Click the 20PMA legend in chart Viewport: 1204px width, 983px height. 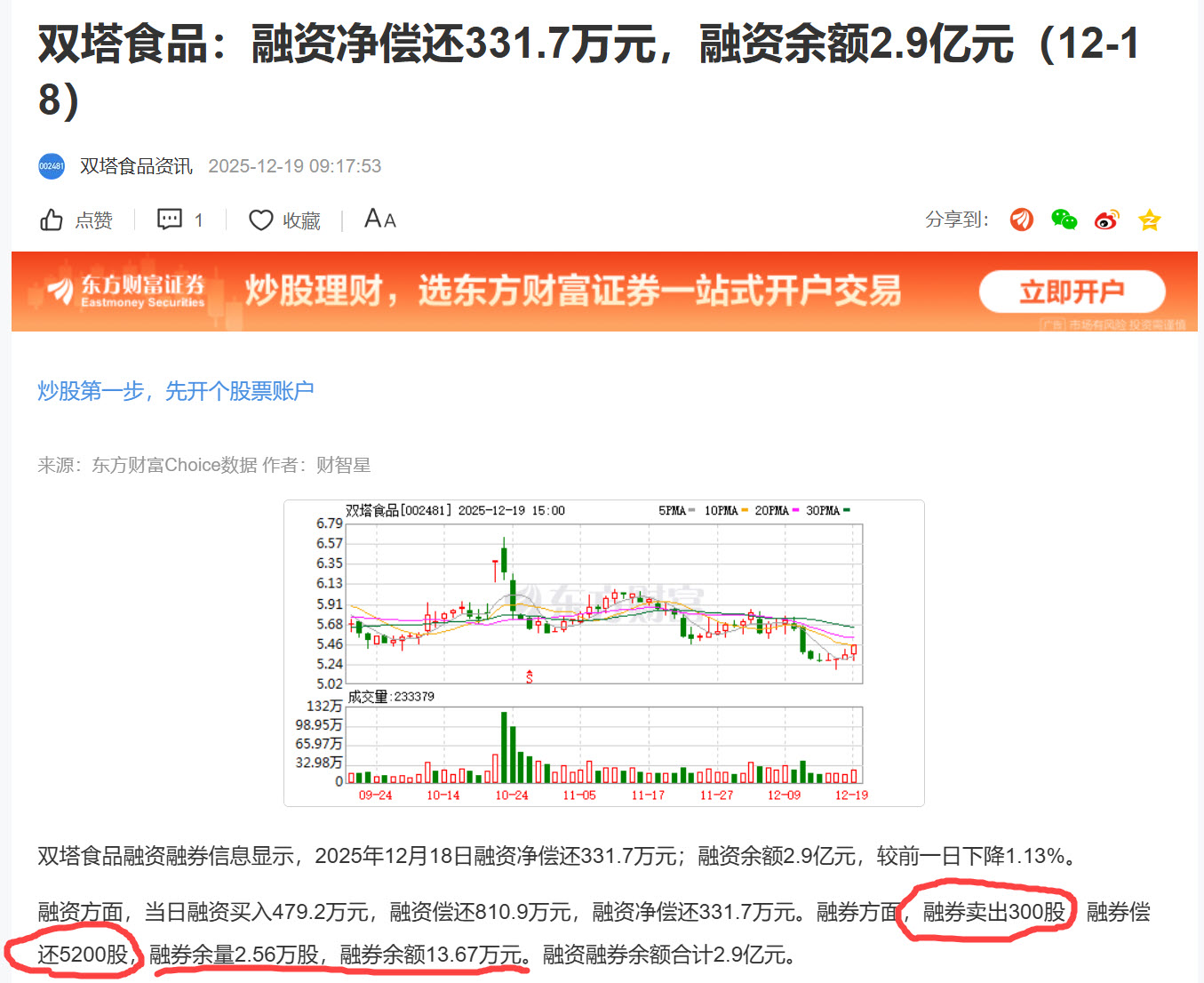tap(777, 510)
